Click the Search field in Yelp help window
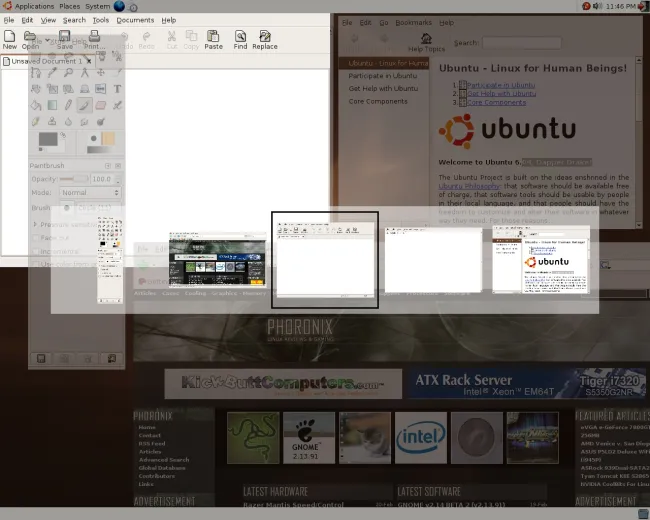The image size is (650, 520). [521, 43]
